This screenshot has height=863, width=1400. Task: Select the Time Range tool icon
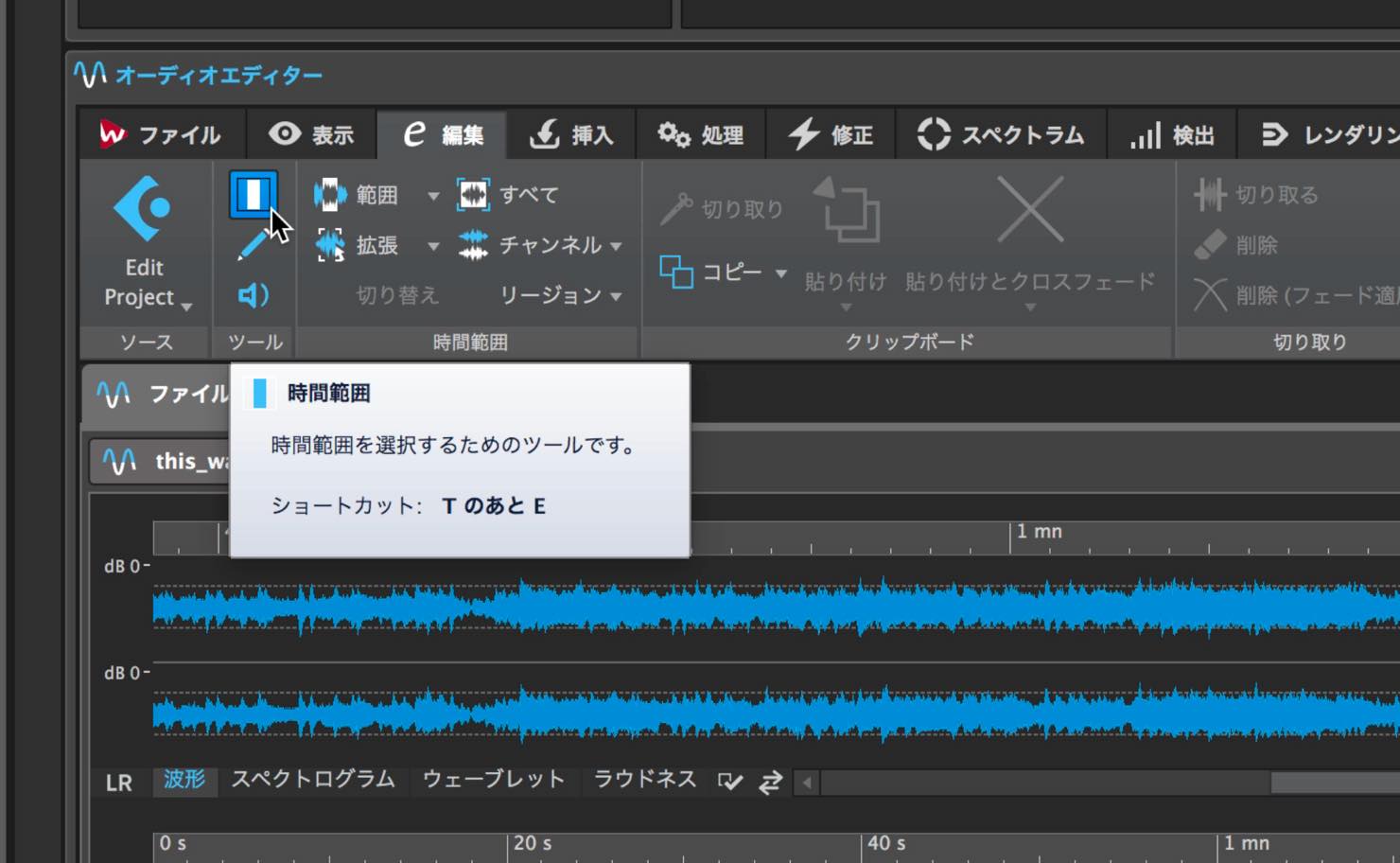(x=253, y=195)
